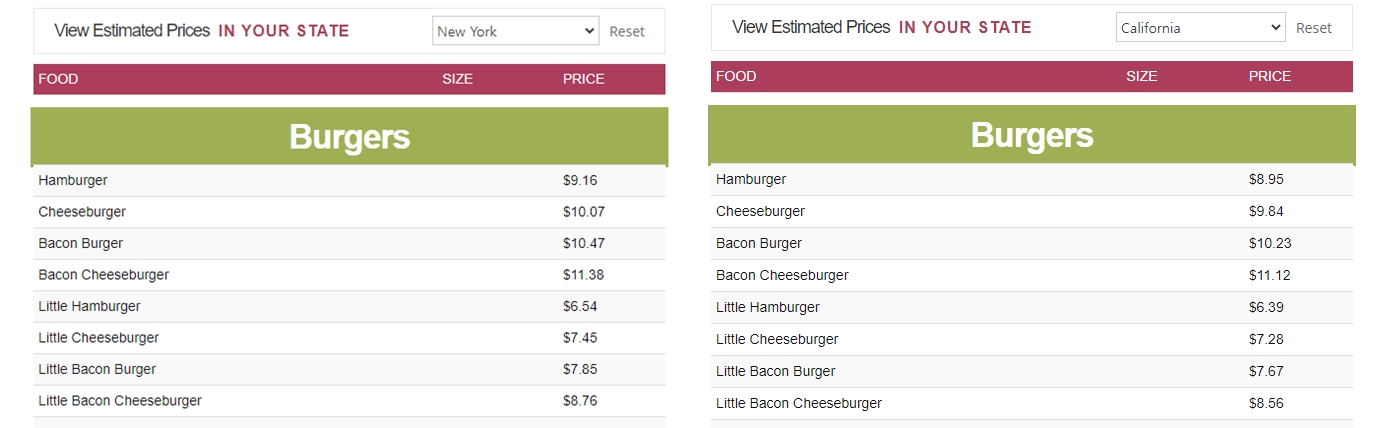The height and width of the screenshot is (428, 1385).
Task: Click Reset next to New York
Action: coord(627,31)
